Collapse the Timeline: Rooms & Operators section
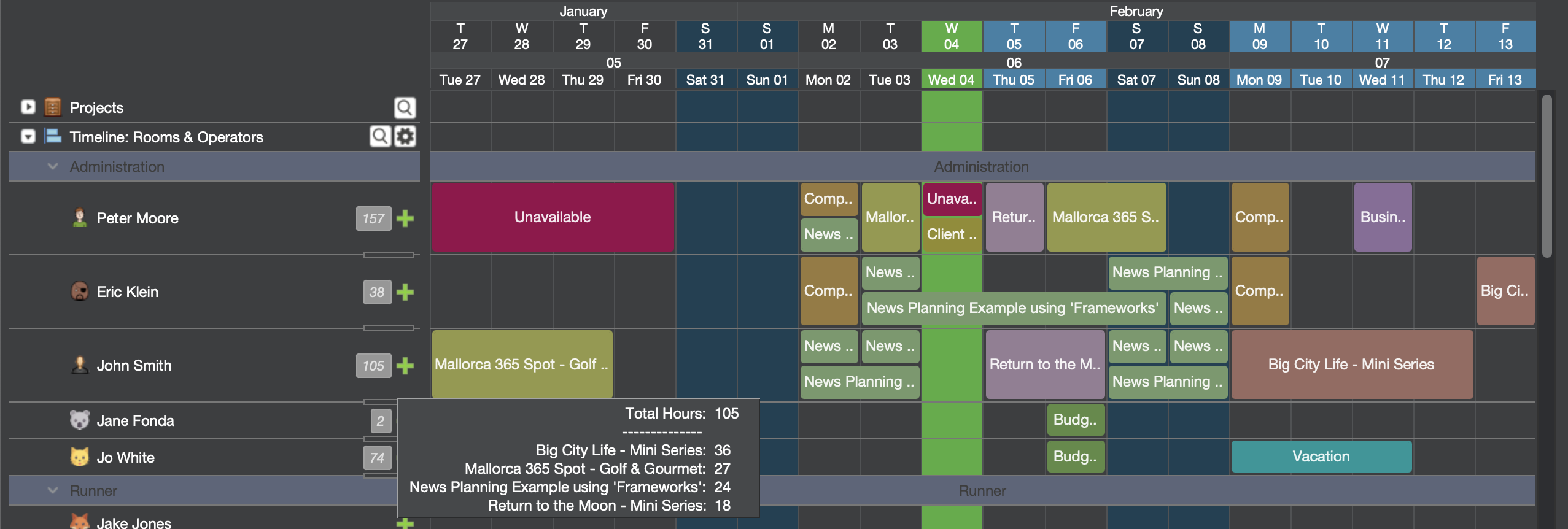This screenshot has width=1568, height=529. pyautogui.click(x=28, y=136)
